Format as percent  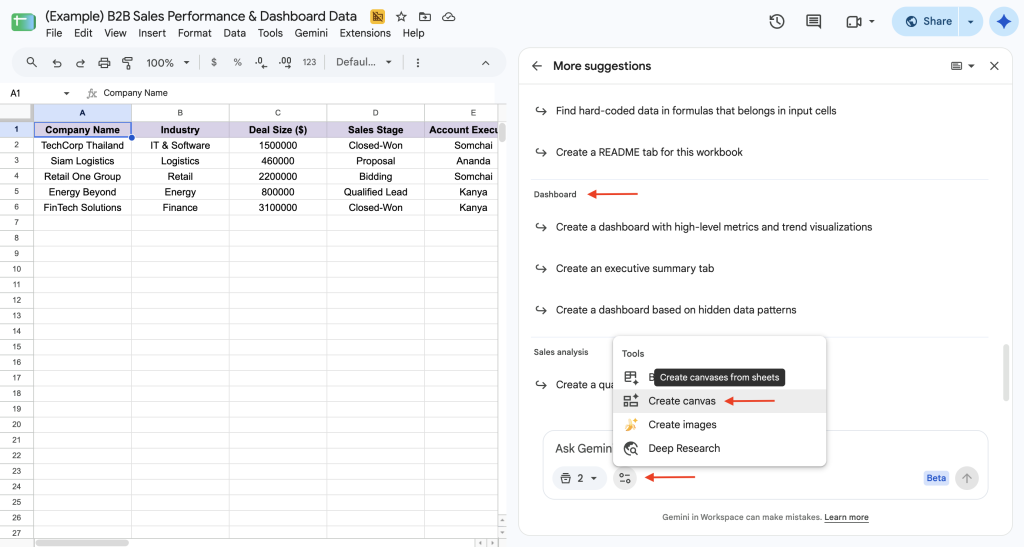tap(238, 63)
